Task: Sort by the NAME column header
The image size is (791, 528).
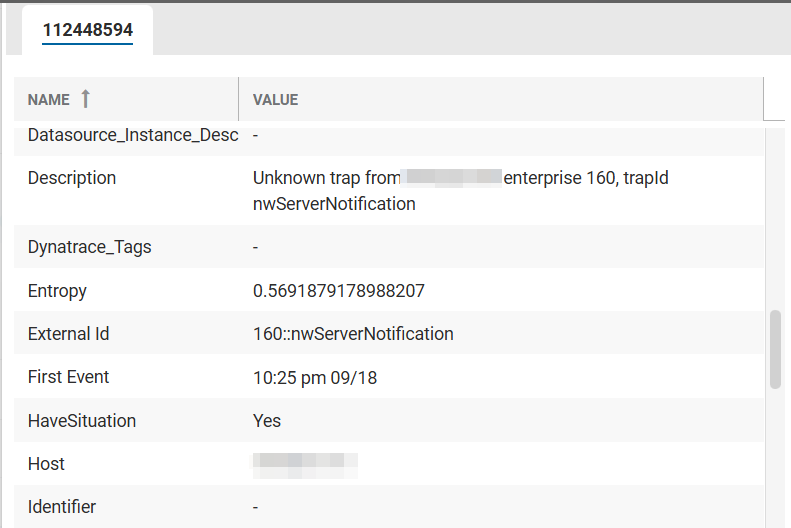Action: [48, 99]
